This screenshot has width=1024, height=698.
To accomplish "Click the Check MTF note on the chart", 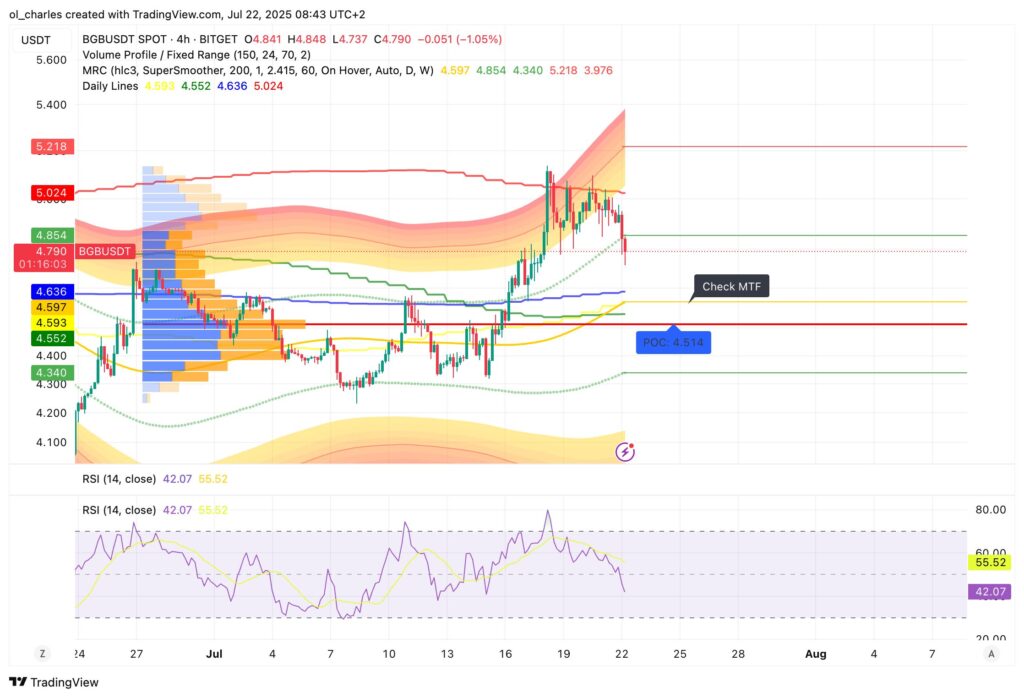I will [x=731, y=286].
